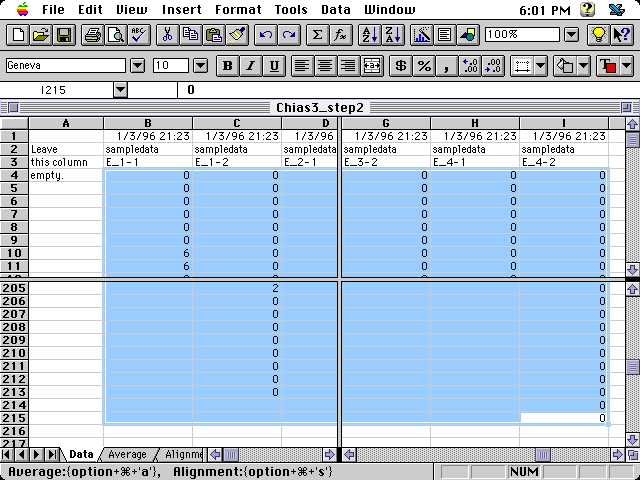The height and width of the screenshot is (480, 640).
Task: Copy the selection with the Copy icon
Action: (191, 35)
